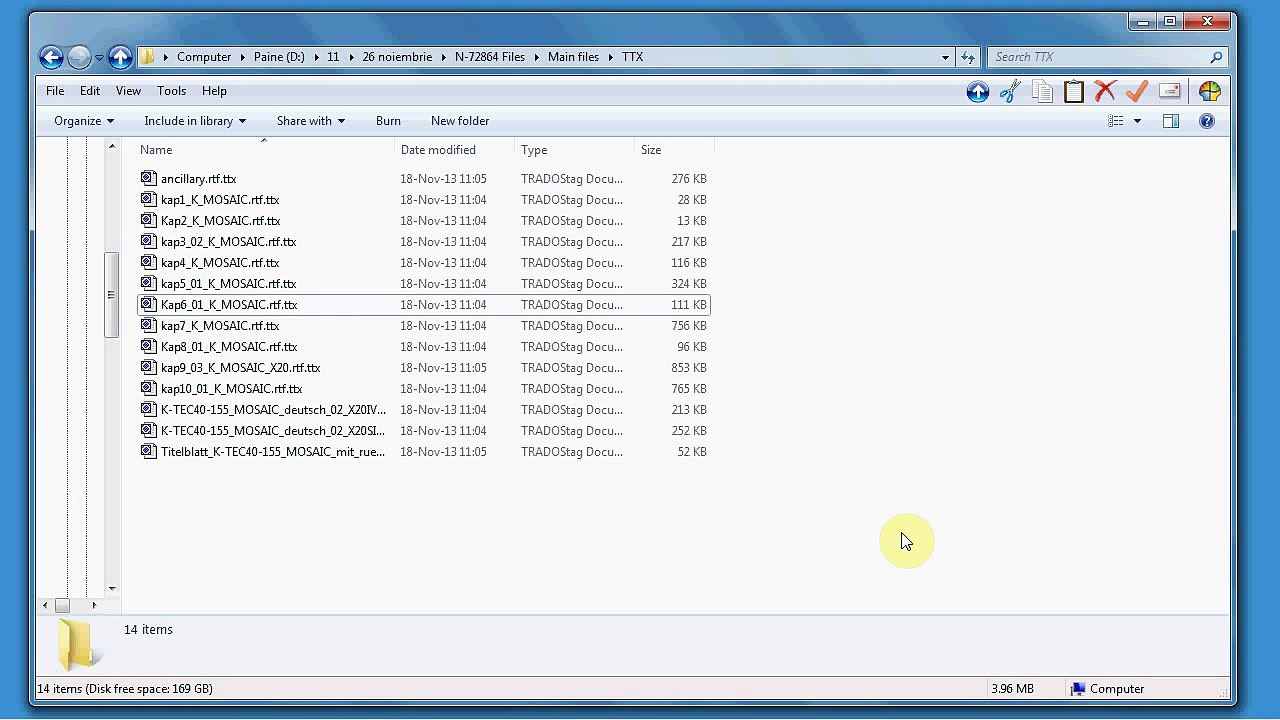Viewport: 1280px width, 720px height.
Task: Select the kap9_03_K_MOSAIC_X20.rtf.ttx file icon
Action: click(148, 368)
